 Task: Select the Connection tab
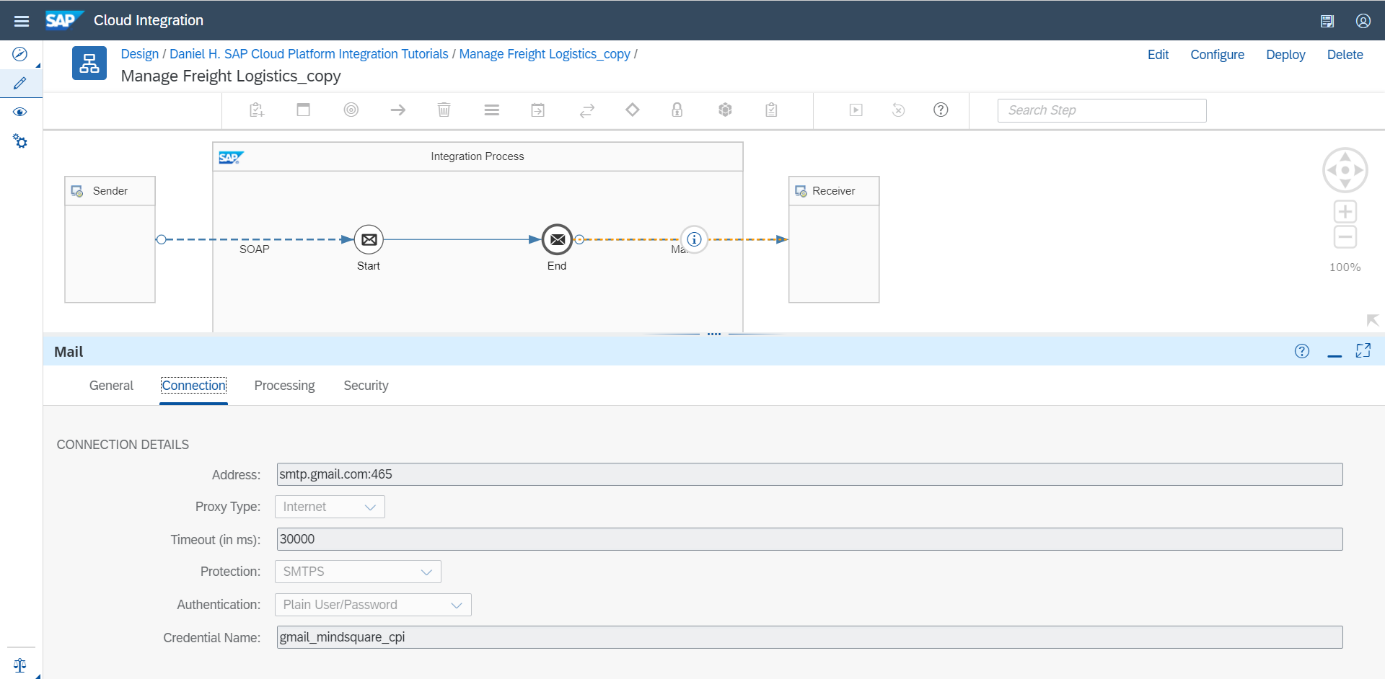(194, 385)
